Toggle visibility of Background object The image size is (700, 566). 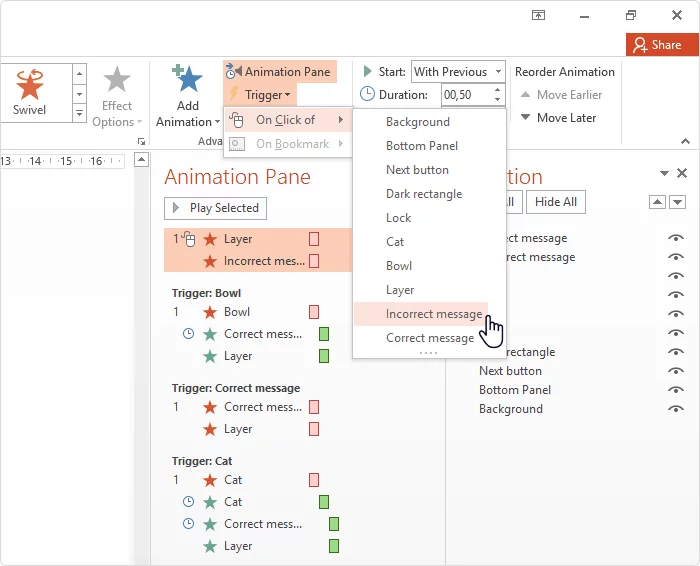(x=676, y=409)
